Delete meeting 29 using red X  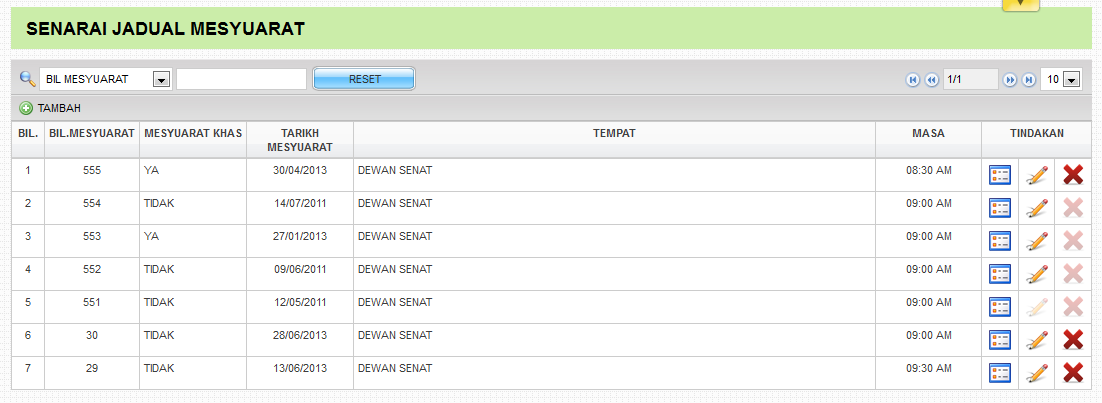(x=1073, y=373)
